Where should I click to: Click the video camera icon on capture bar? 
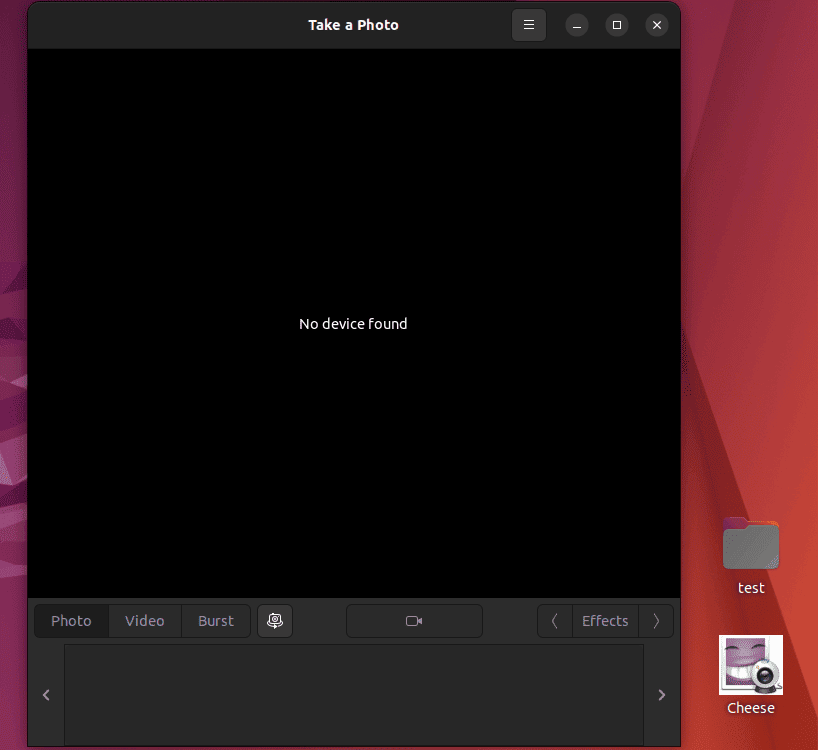tap(414, 621)
